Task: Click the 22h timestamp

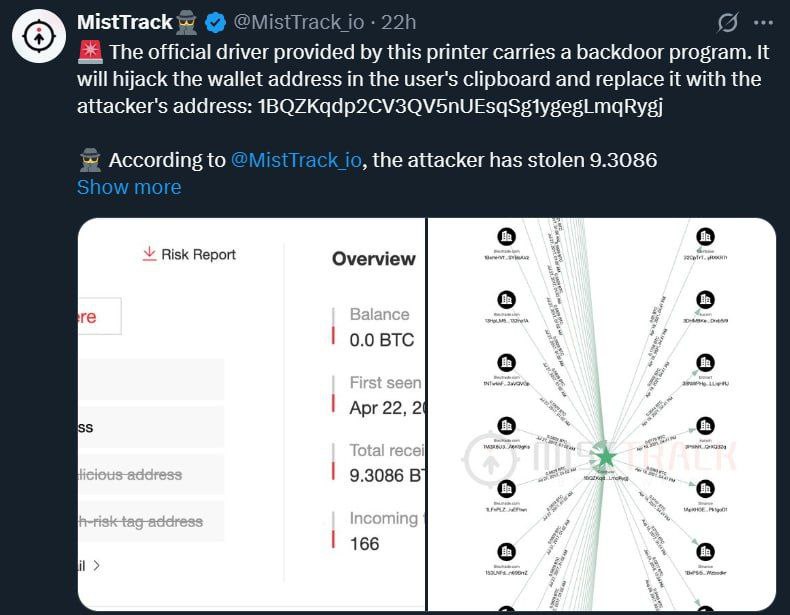Action: [398, 23]
